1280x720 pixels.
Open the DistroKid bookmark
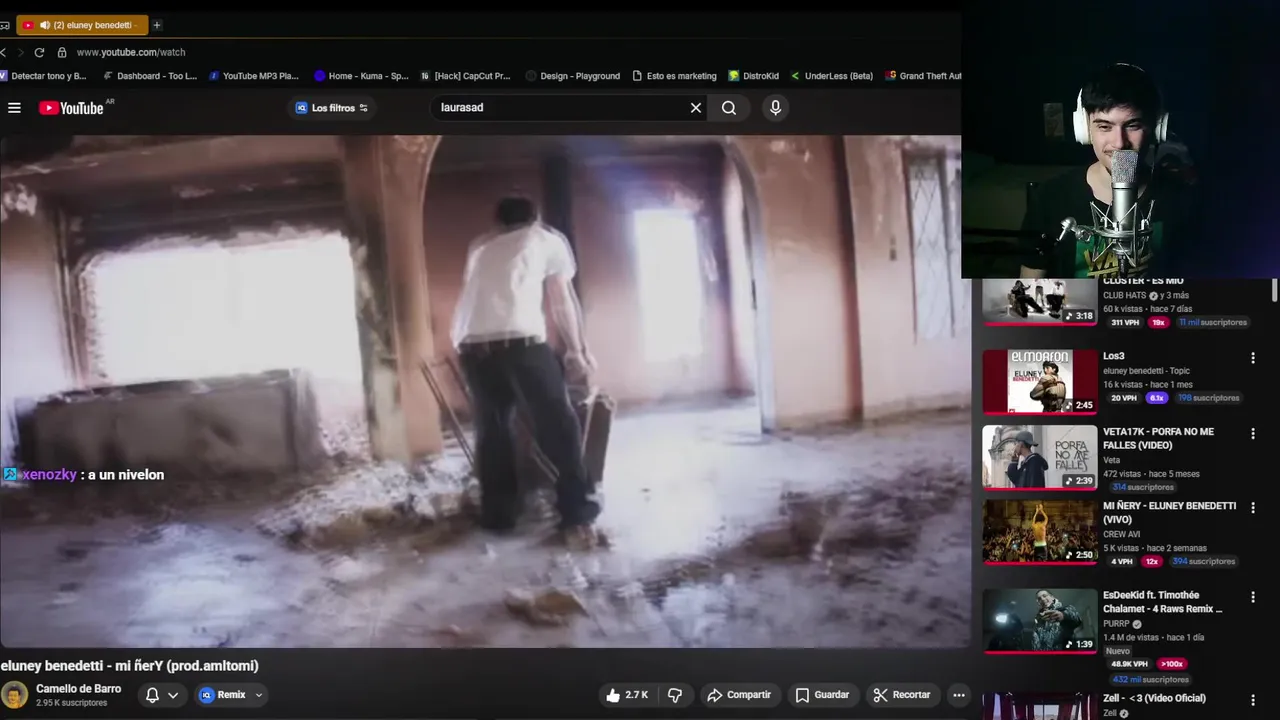pyautogui.click(x=754, y=76)
